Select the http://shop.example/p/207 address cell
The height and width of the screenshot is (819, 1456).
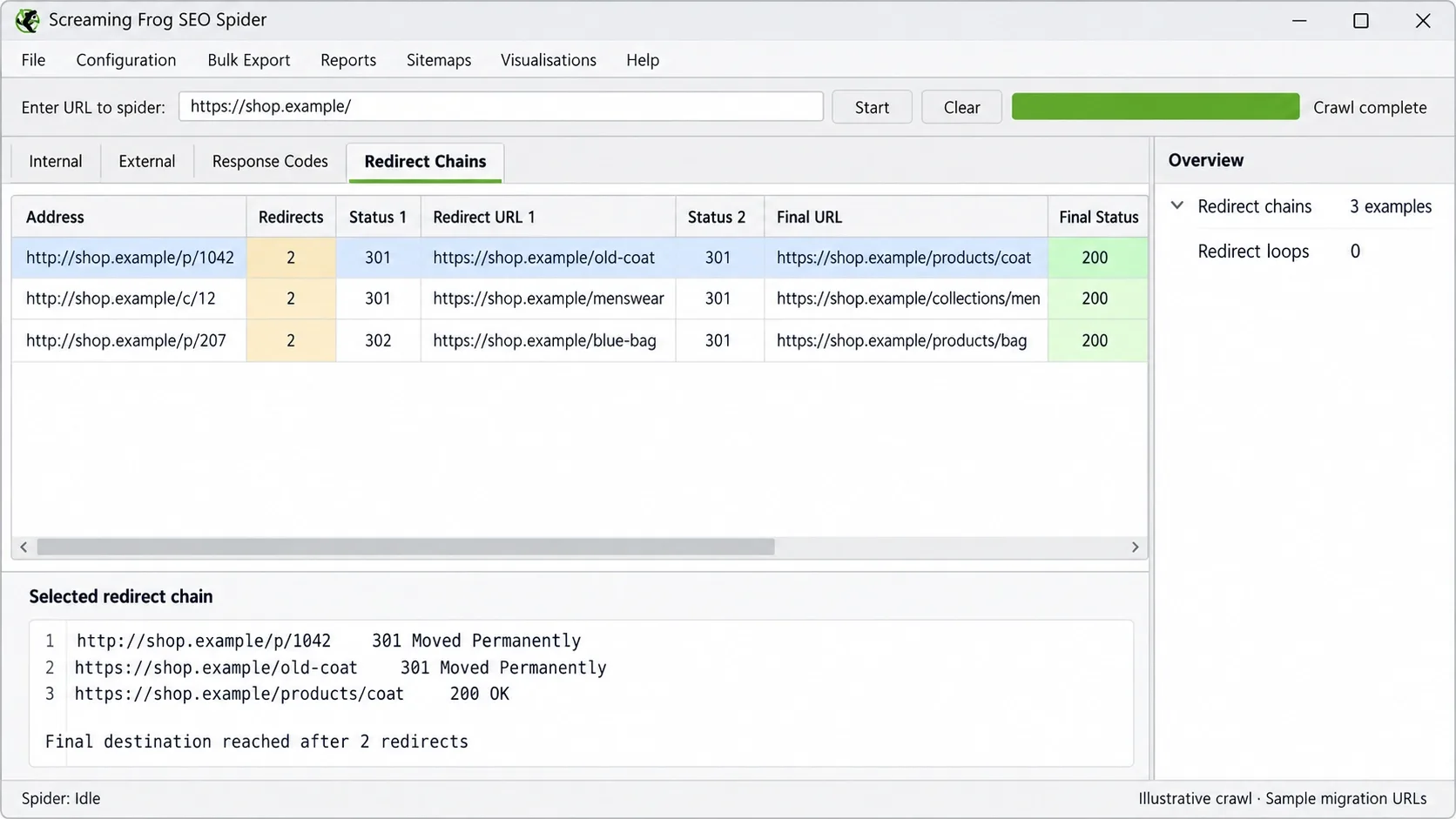130,340
